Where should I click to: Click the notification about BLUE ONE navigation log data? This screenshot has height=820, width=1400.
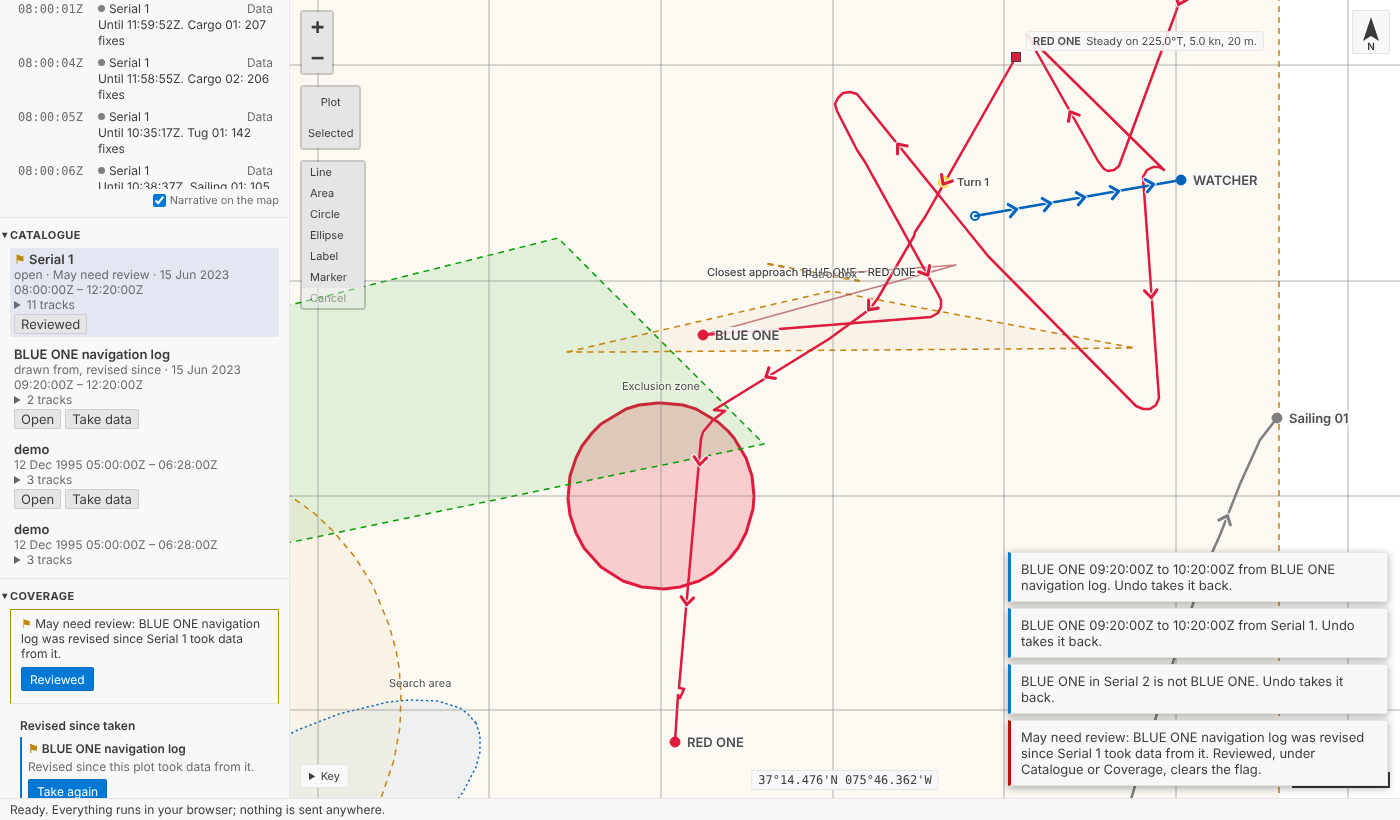click(x=1198, y=577)
